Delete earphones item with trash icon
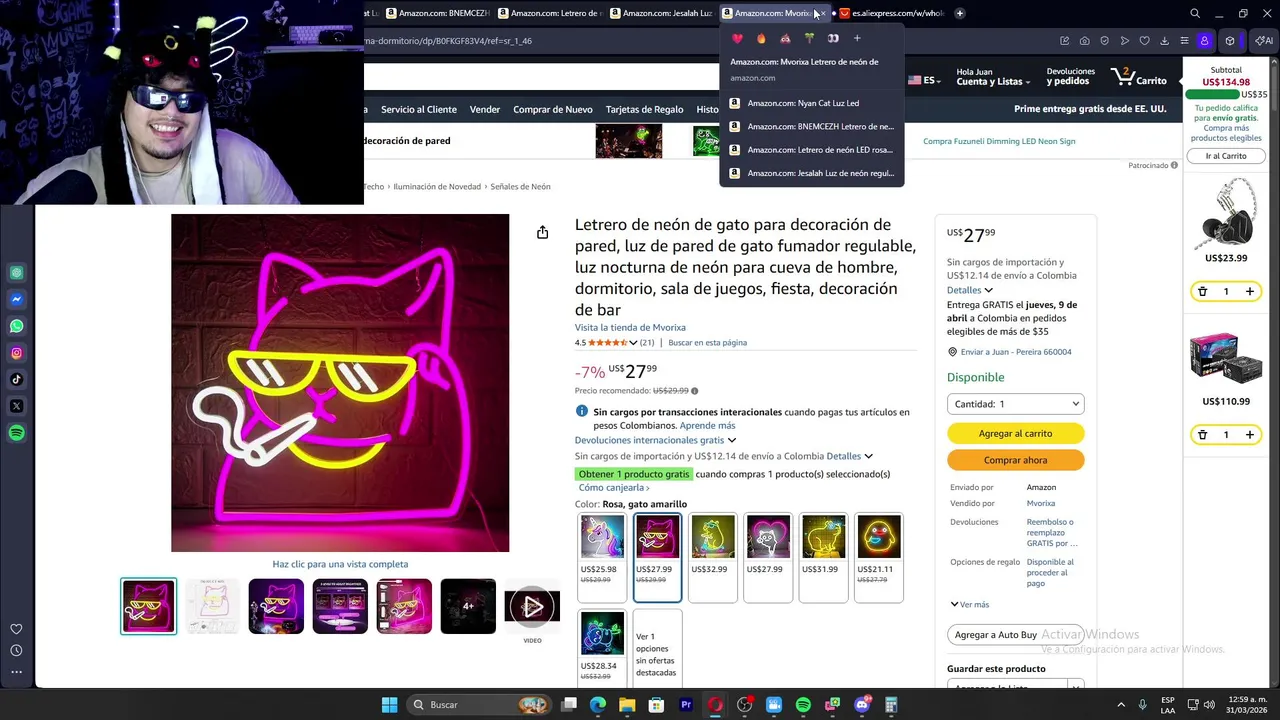Screen dimensions: 1280x720 1202,292
